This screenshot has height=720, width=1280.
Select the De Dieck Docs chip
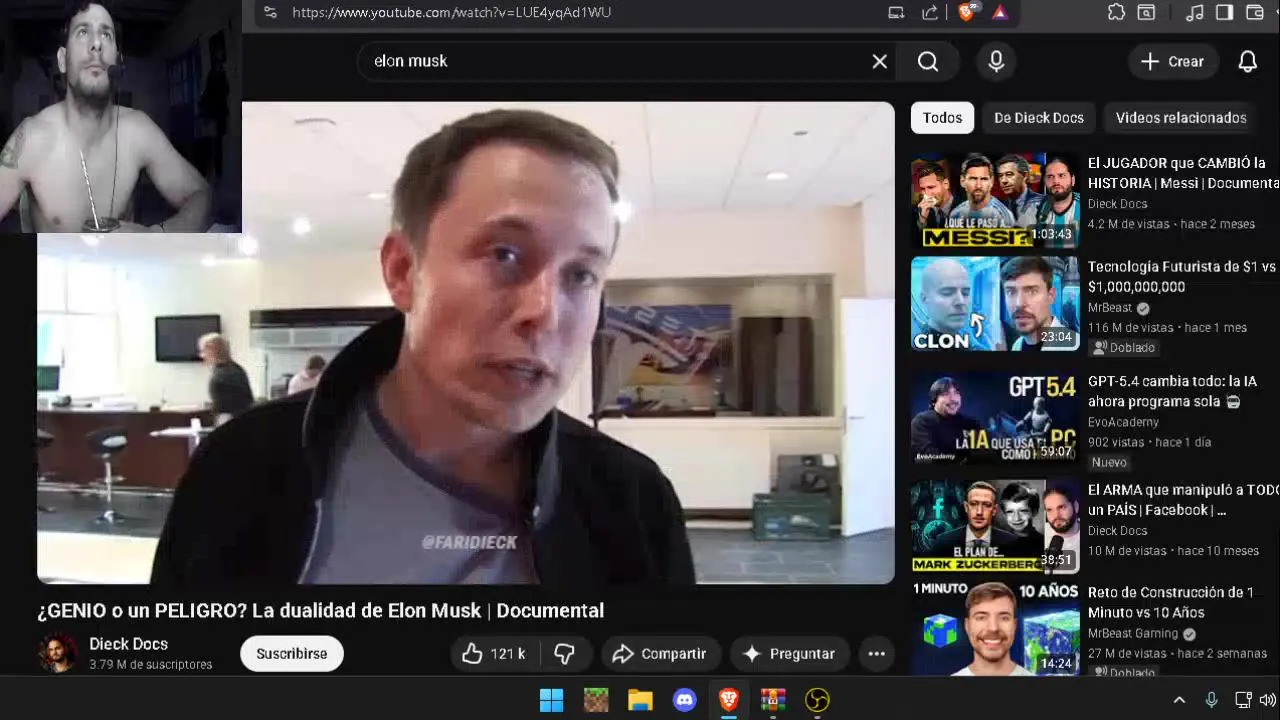point(1039,118)
